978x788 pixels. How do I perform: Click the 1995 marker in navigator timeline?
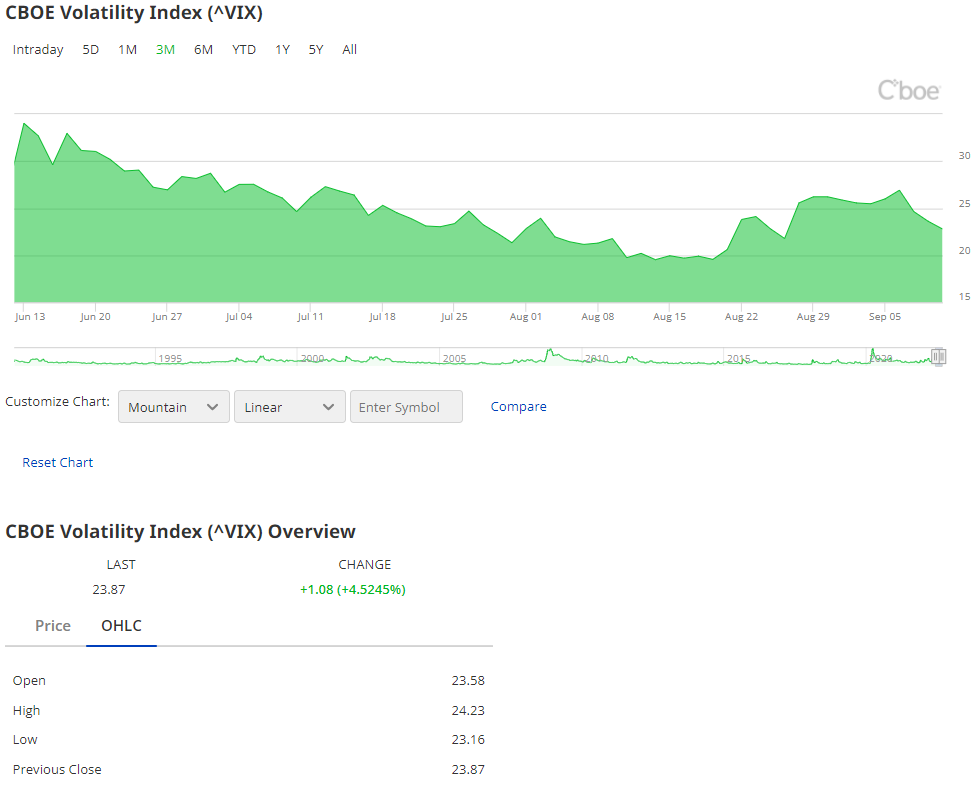170,359
